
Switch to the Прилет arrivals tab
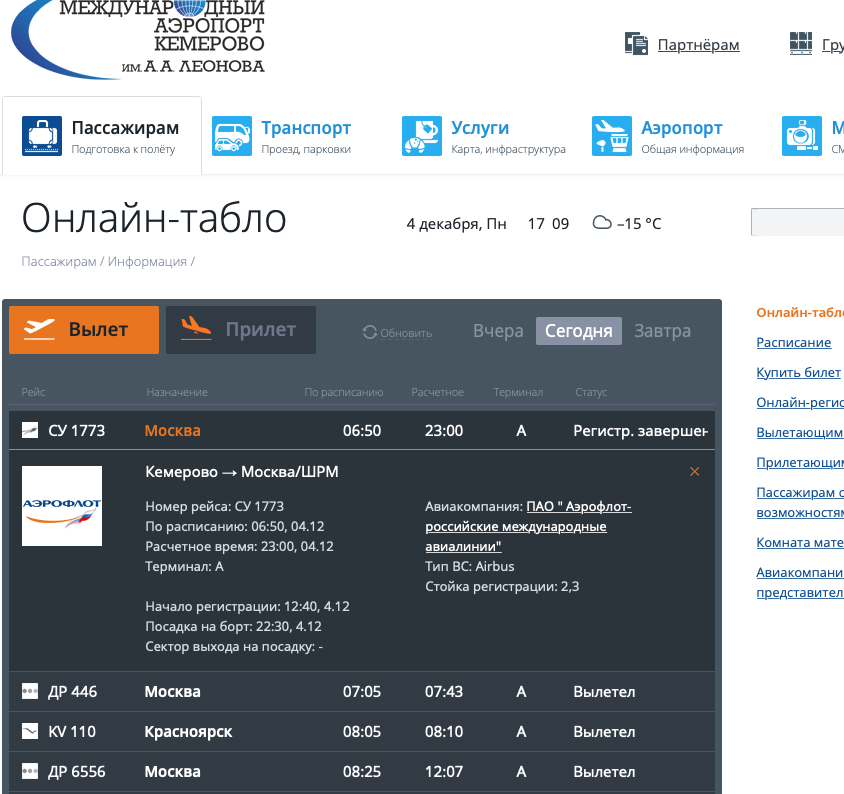pyautogui.click(x=241, y=330)
